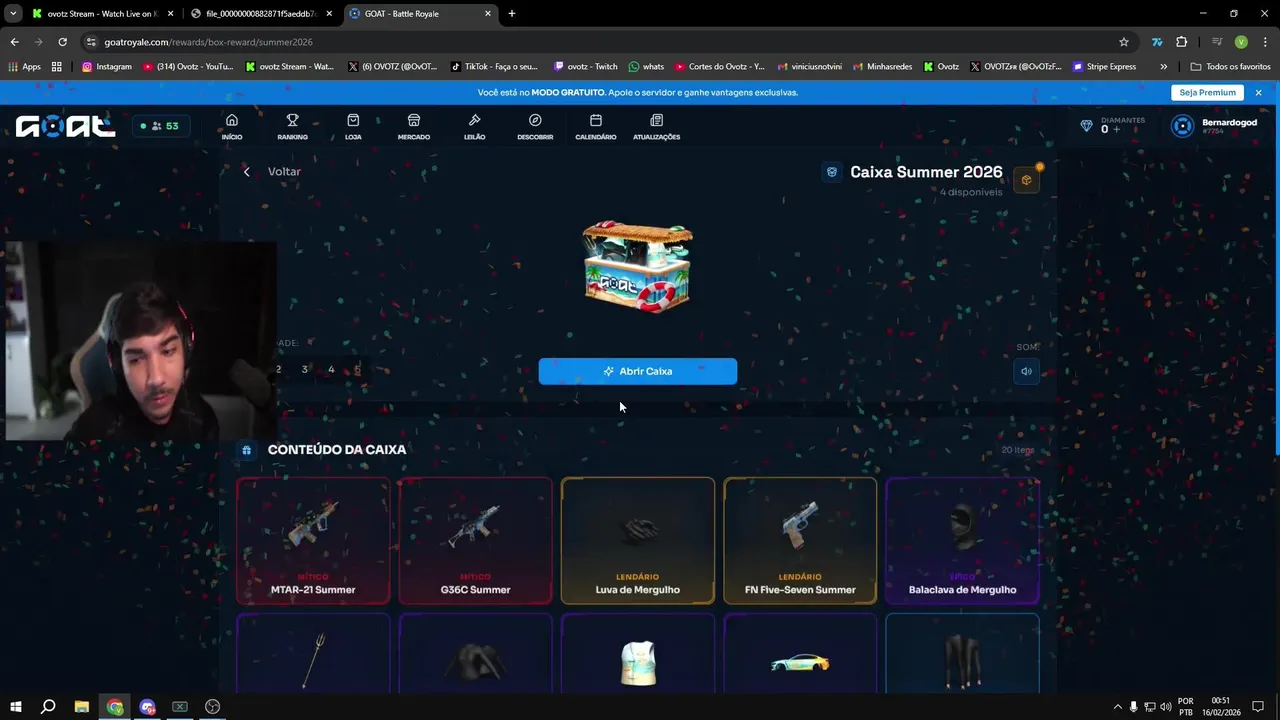Open the Stripe Express bookmark
This screenshot has width=1280, height=720.
(x=1105, y=67)
